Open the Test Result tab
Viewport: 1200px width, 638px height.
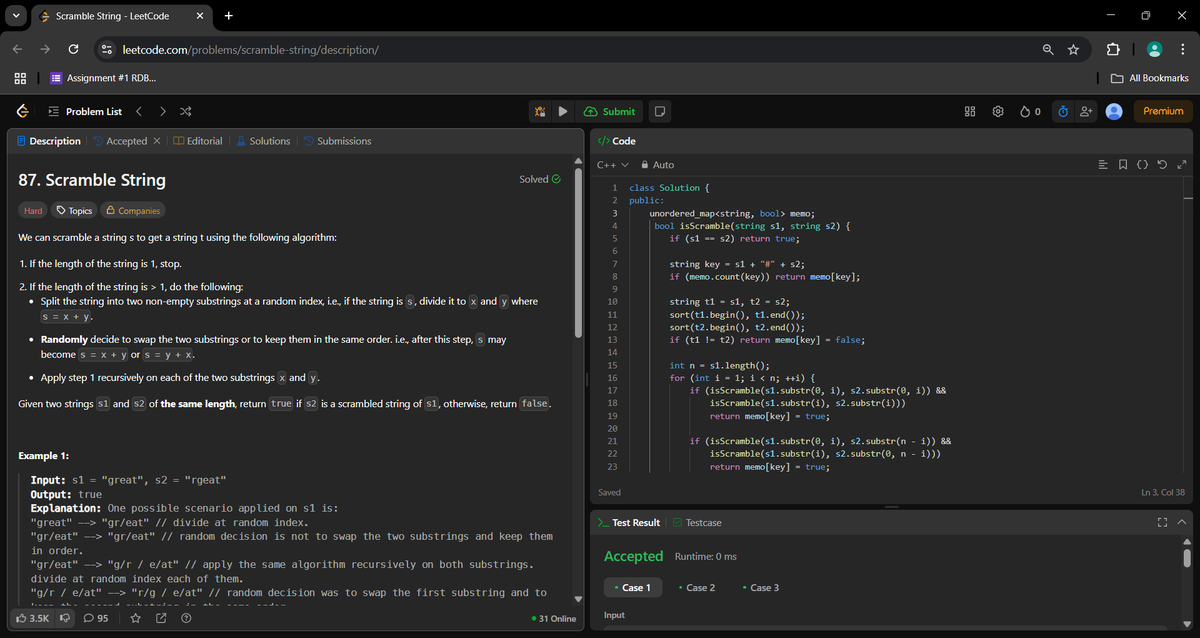click(629, 522)
